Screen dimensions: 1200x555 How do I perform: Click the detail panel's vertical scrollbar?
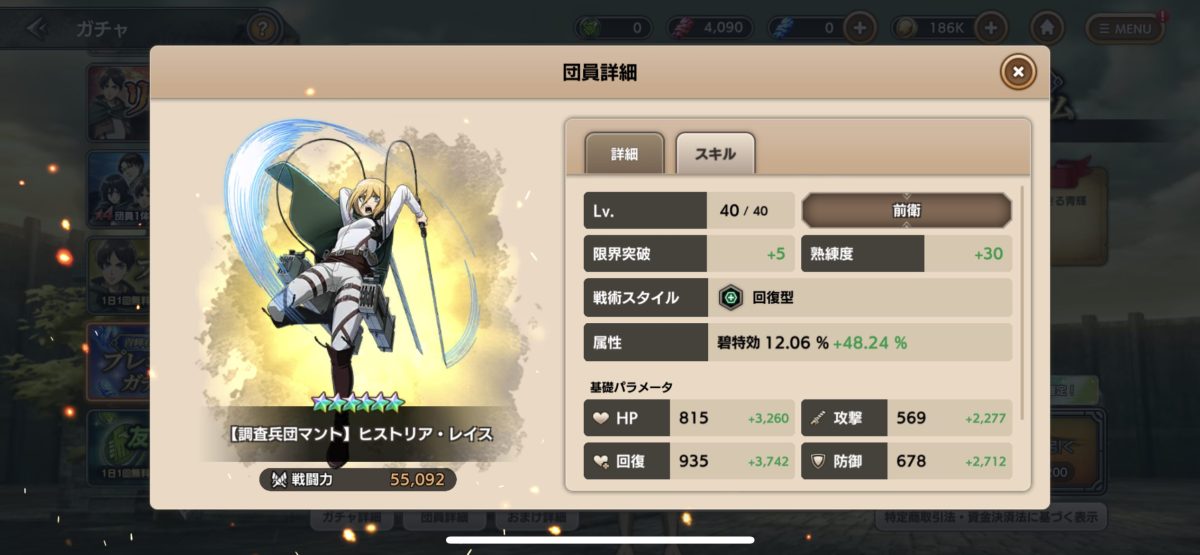pos(1023,300)
